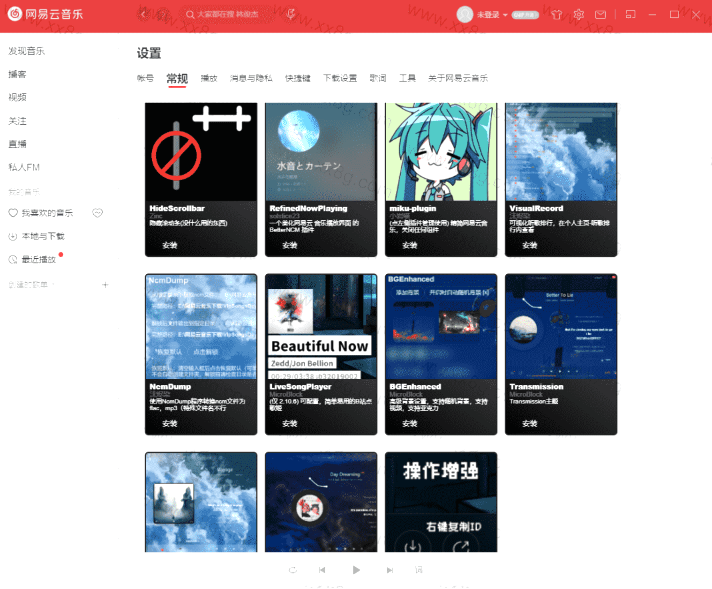The image size is (712, 589).
Task: Open the LiveSongPlayer Beautiful Now preview
Action: coord(321,327)
